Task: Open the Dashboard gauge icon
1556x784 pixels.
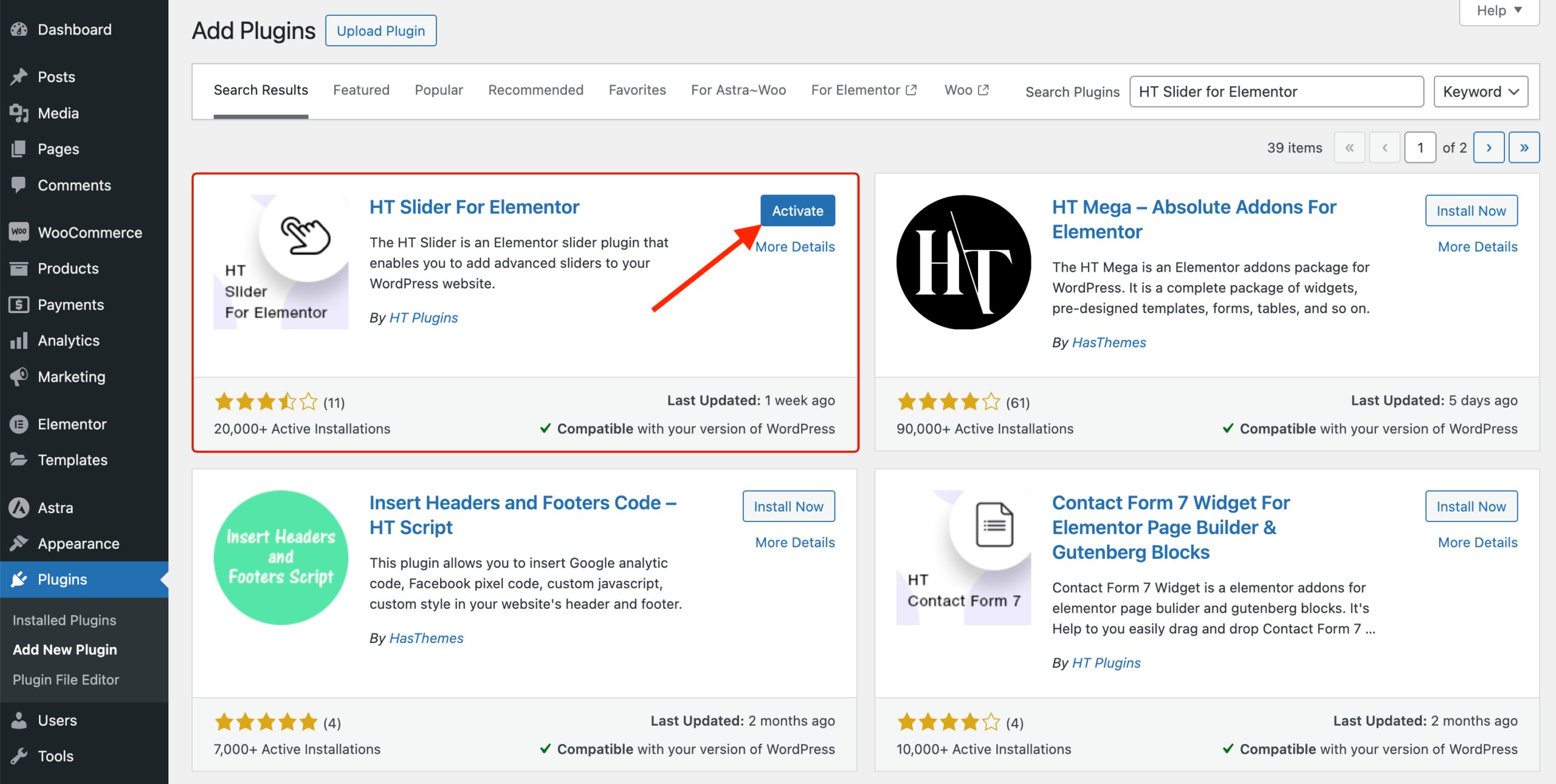Action: coord(19,29)
